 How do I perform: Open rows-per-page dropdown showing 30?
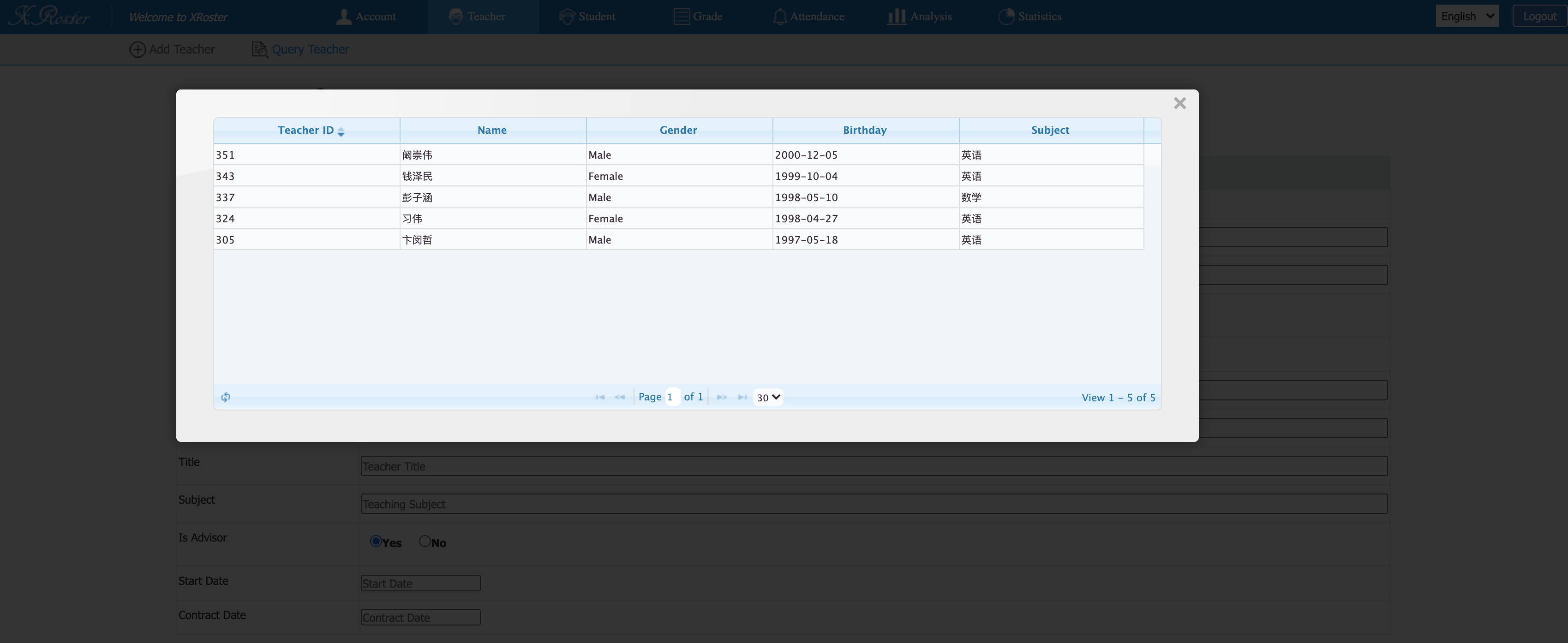[x=767, y=397]
